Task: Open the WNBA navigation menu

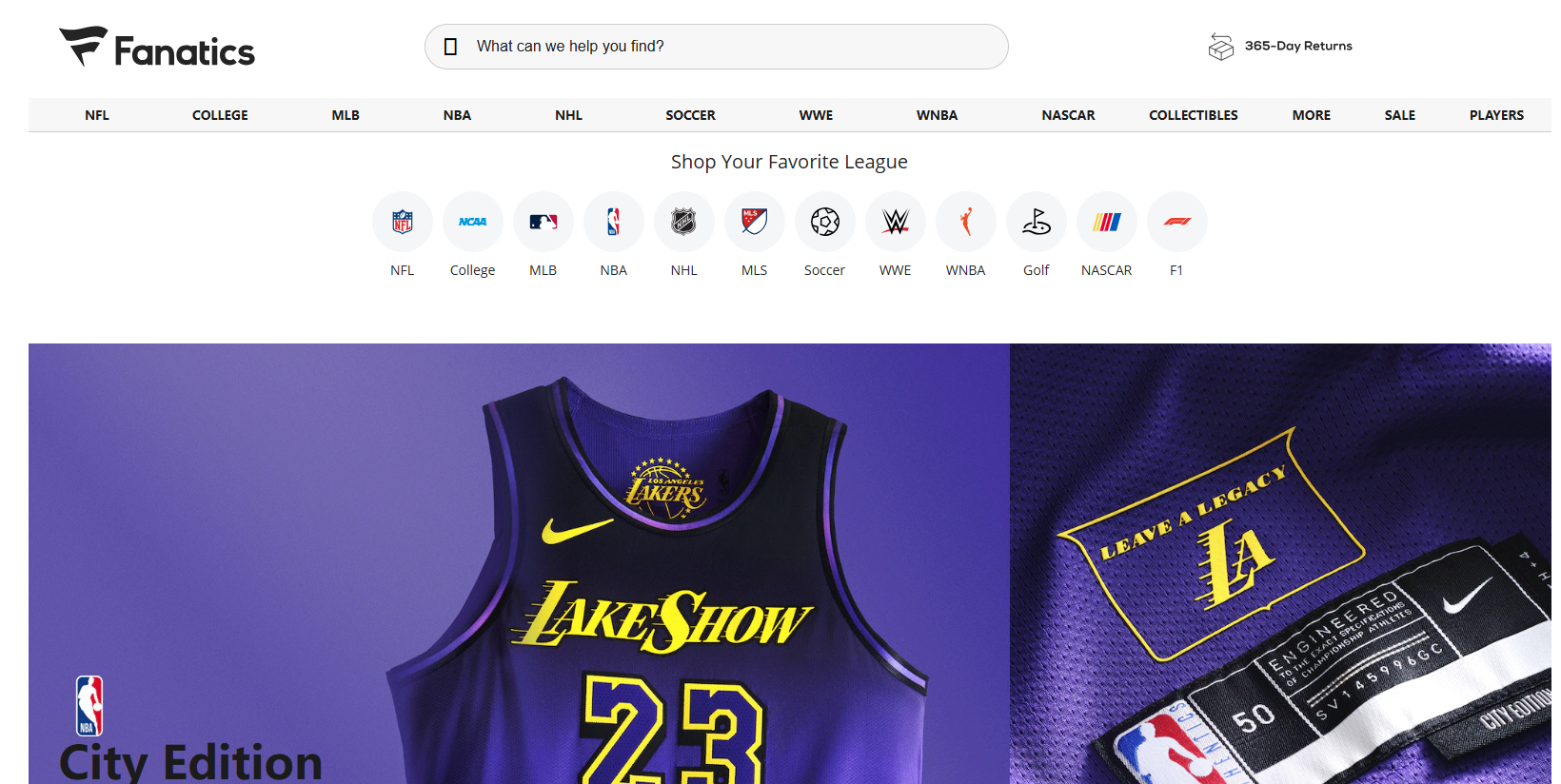Action: 938,115
